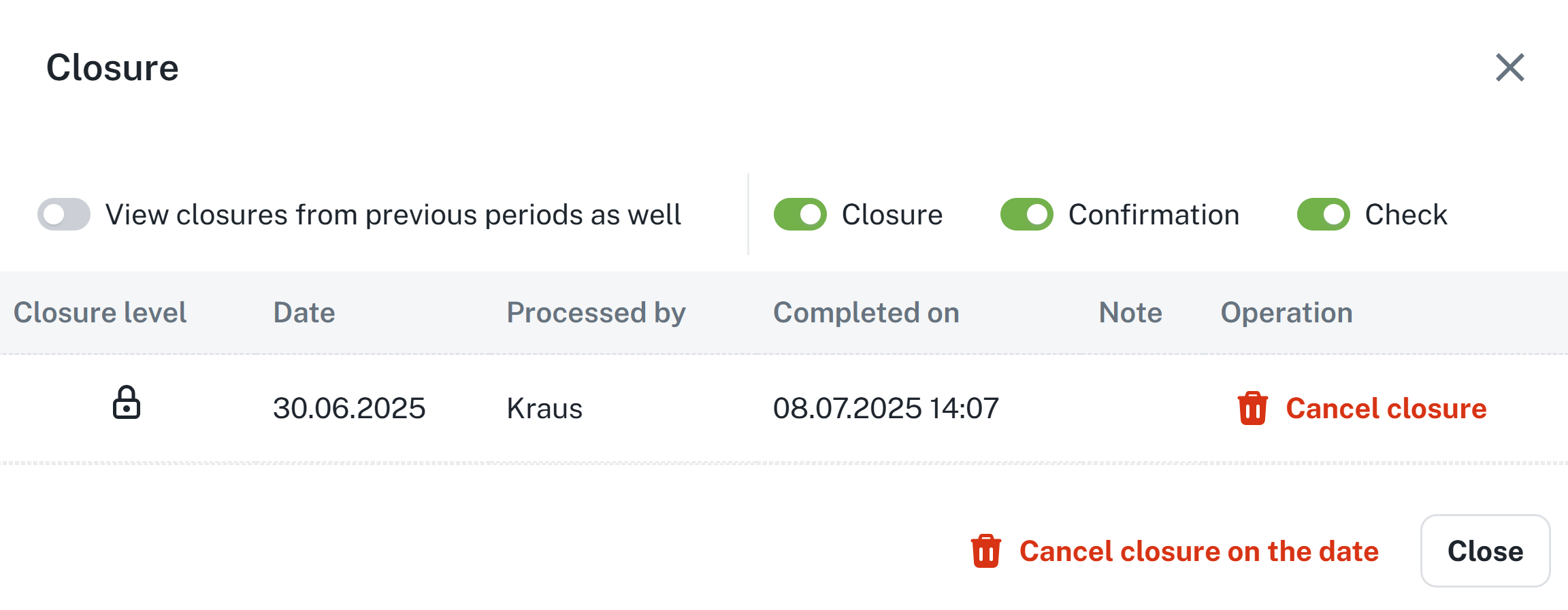Switch off the Check filter toggle
Viewport: 1568px width, 610px height.
[1323, 215]
